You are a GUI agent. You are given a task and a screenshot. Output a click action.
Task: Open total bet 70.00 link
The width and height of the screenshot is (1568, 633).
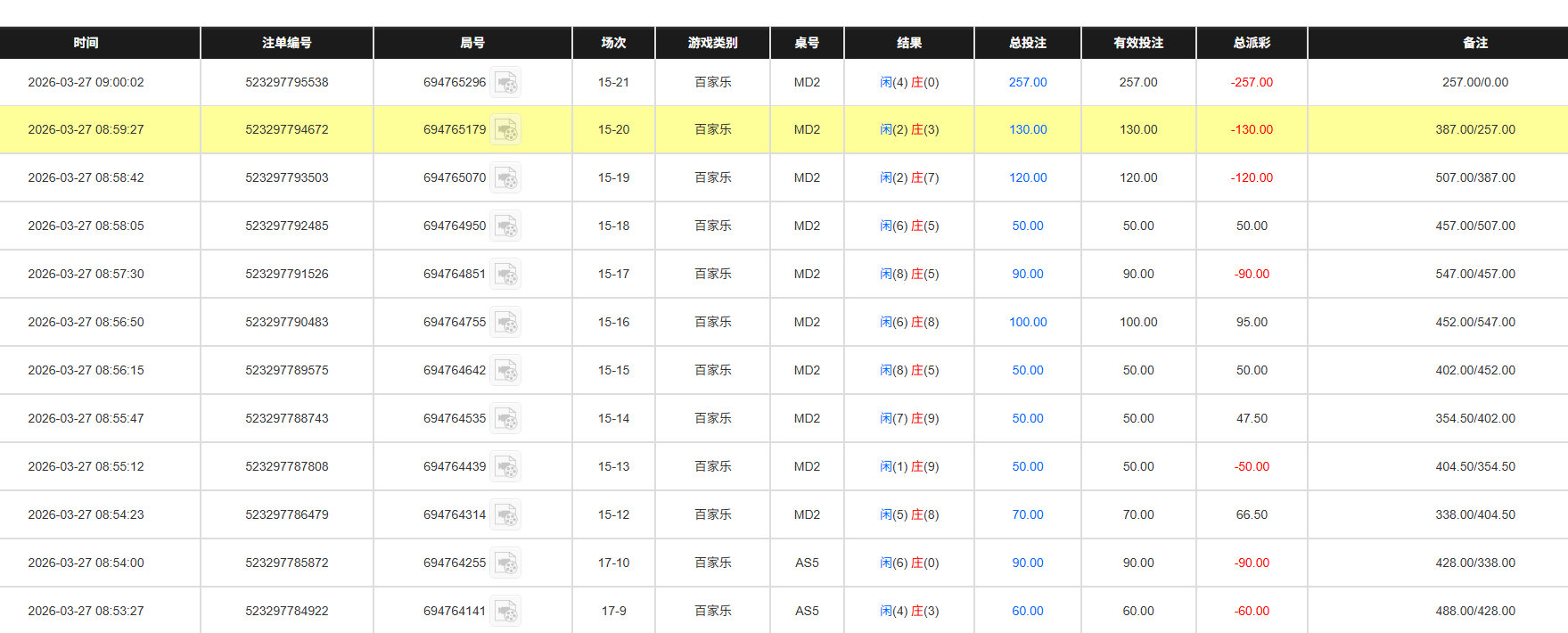(x=1028, y=514)
